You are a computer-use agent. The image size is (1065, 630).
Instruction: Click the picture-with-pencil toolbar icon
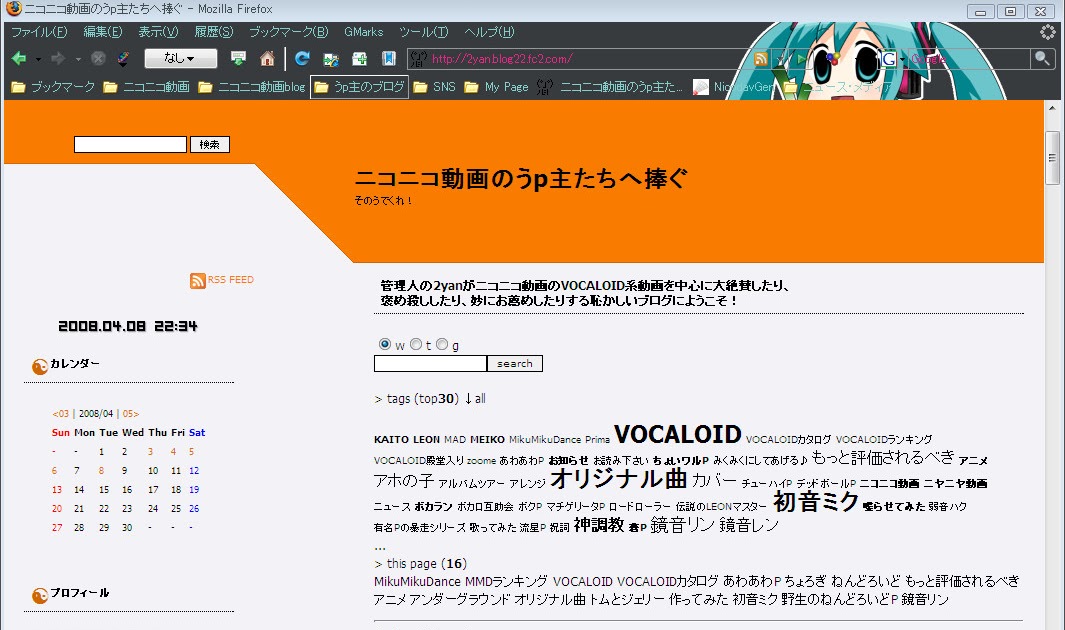coord(331,60)
